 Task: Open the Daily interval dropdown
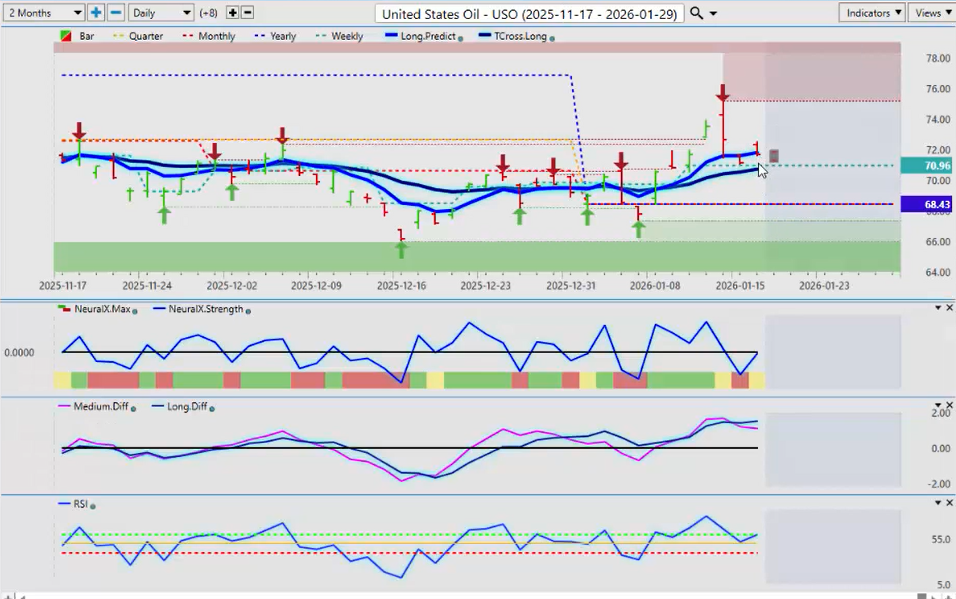click(x=161, y=13)
